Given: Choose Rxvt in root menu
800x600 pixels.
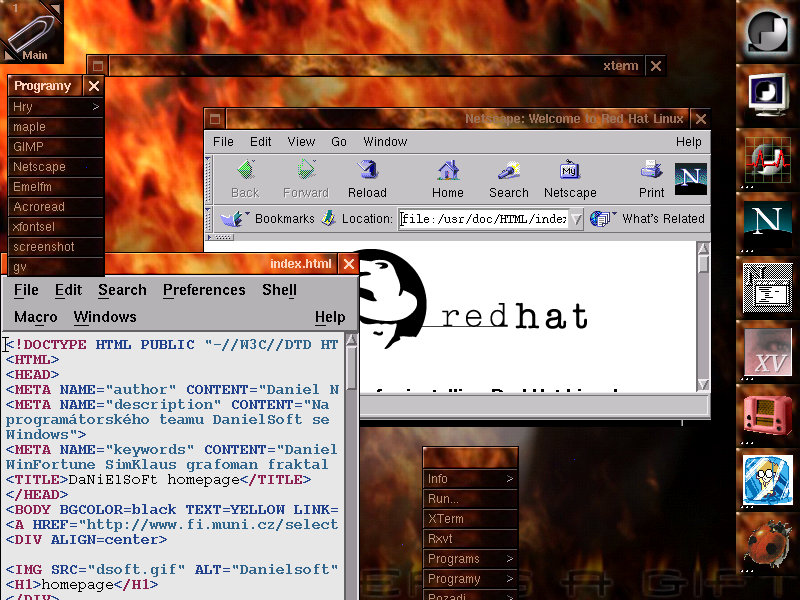Looking at the screenshot, I should tap(470, 538).
